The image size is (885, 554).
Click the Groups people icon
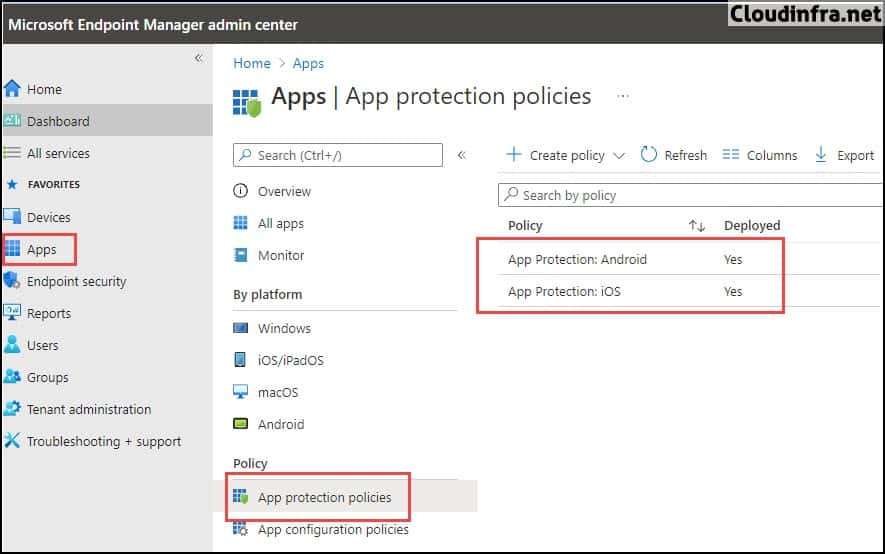point(12,376)
